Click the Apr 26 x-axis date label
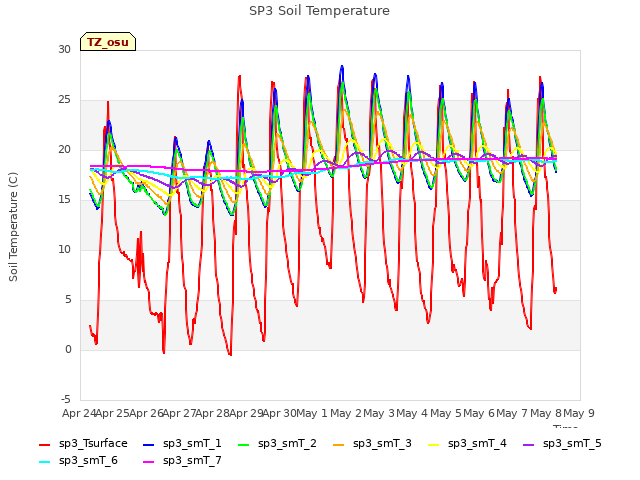640x480 pixels. pyautogui.click(x=146, y=413)
